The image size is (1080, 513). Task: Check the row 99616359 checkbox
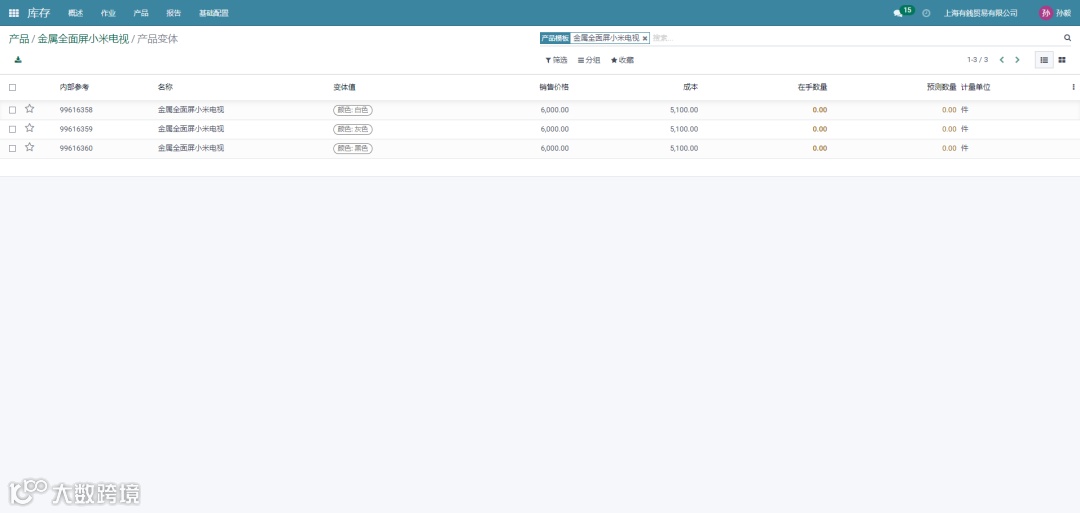click(12, 129)
